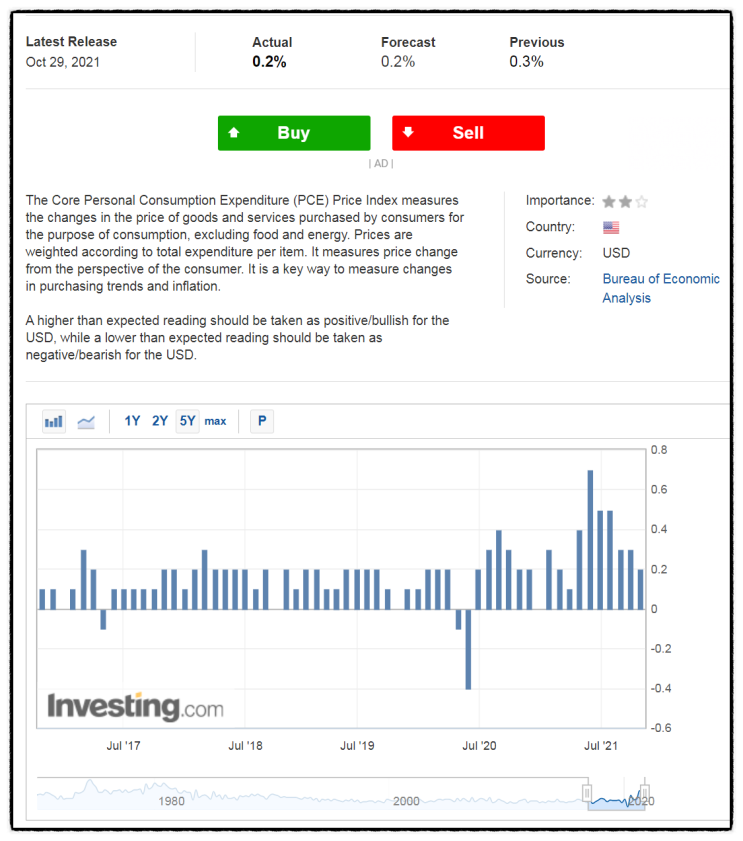Click the lowest negative bar near Jul '20
The width and height of the screenshot is (743, 841).
[468, 648]
